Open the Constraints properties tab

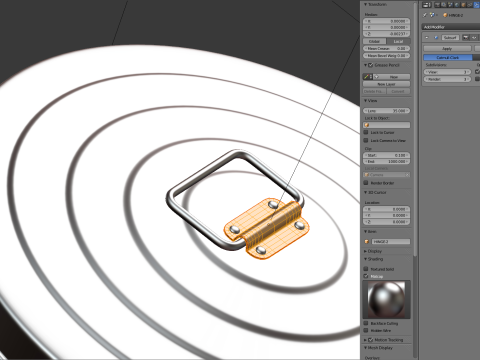[x=470, y=5]
